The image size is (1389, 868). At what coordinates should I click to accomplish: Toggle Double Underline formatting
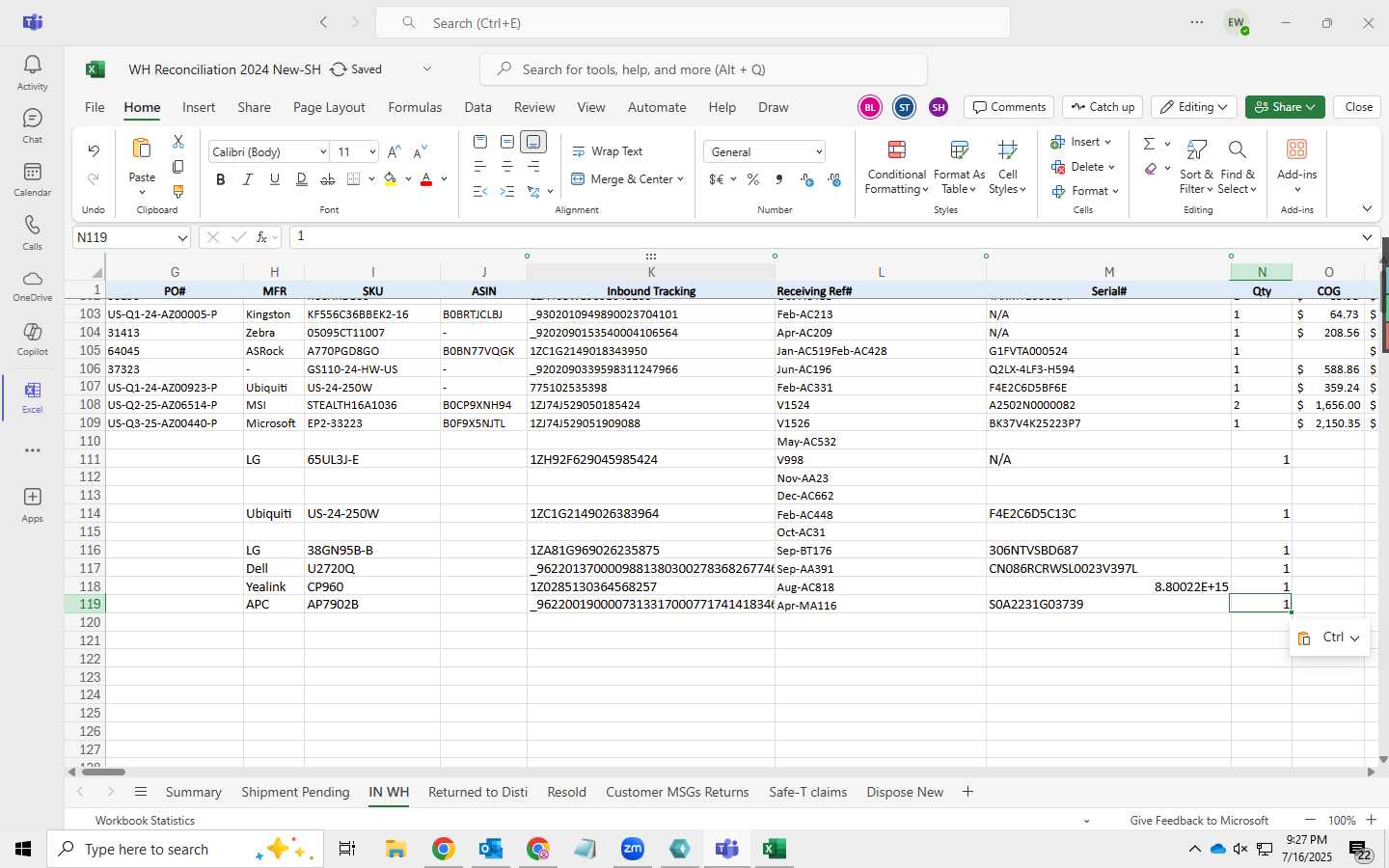(x=302, y=179)
